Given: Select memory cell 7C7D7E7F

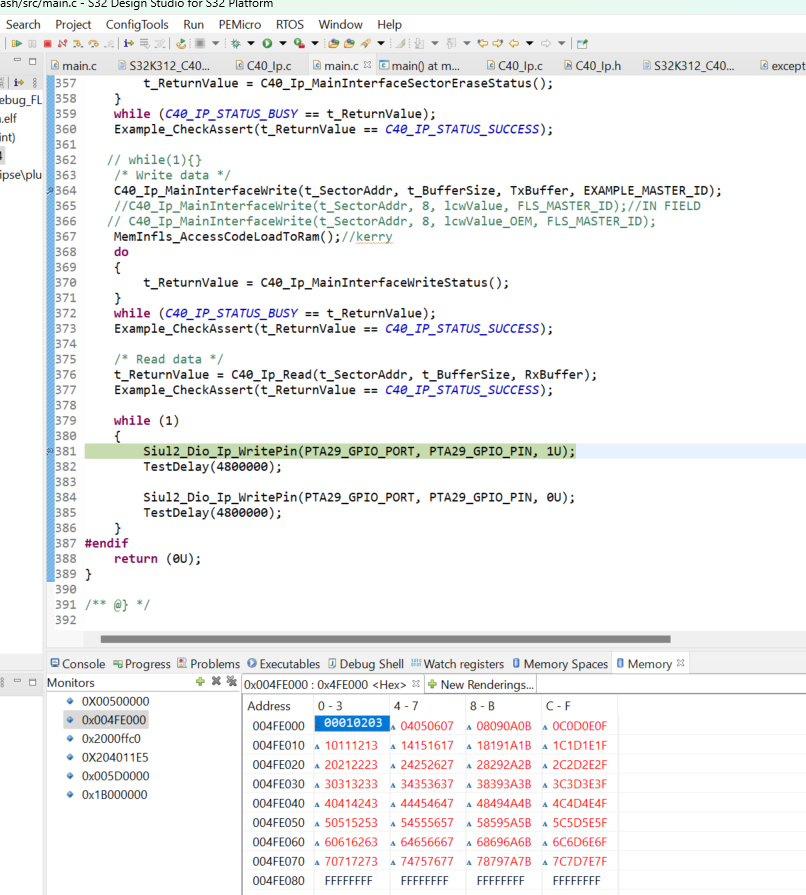Looking at the screenshot, I should (x=579, y=861).
